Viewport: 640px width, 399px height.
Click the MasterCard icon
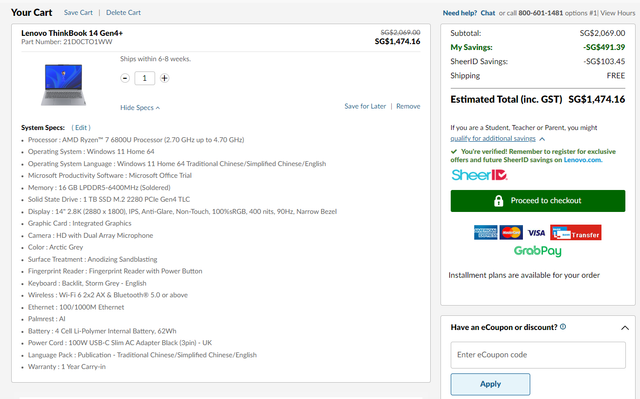click(x=511, y=233)
